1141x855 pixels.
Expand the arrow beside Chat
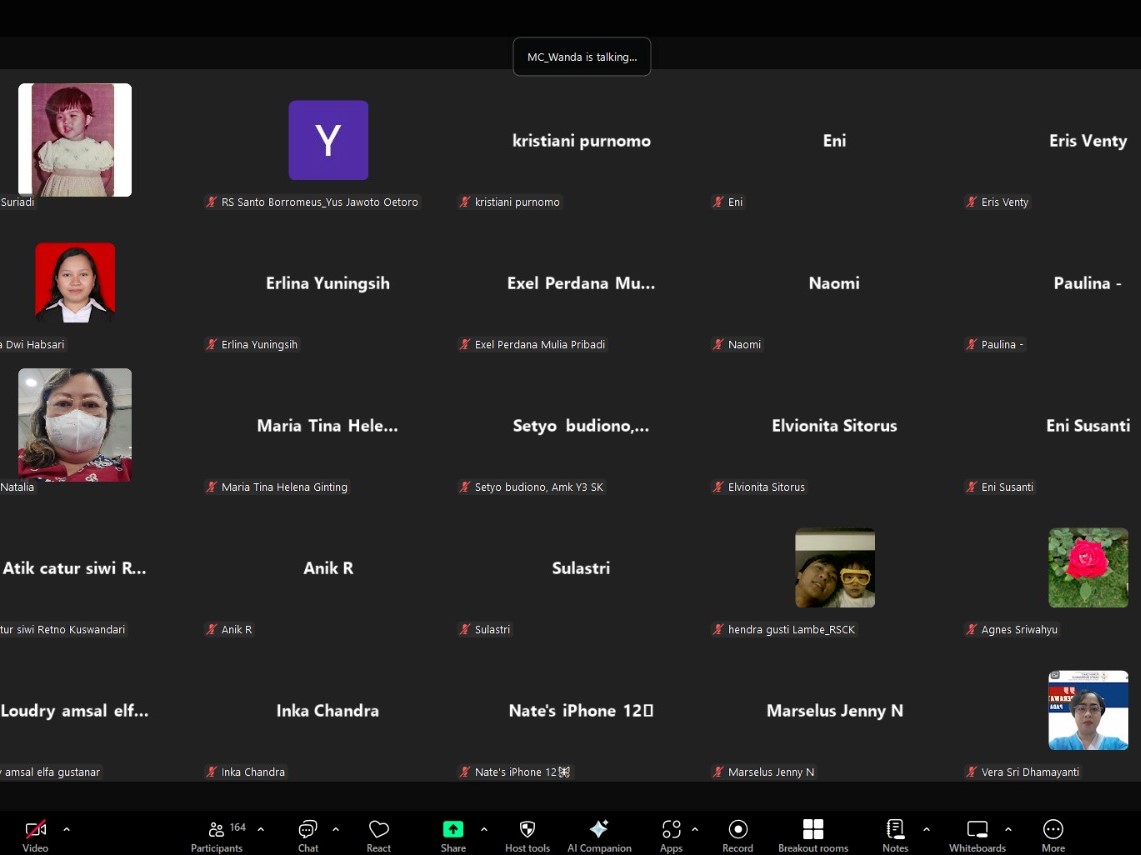coord(335,829)
